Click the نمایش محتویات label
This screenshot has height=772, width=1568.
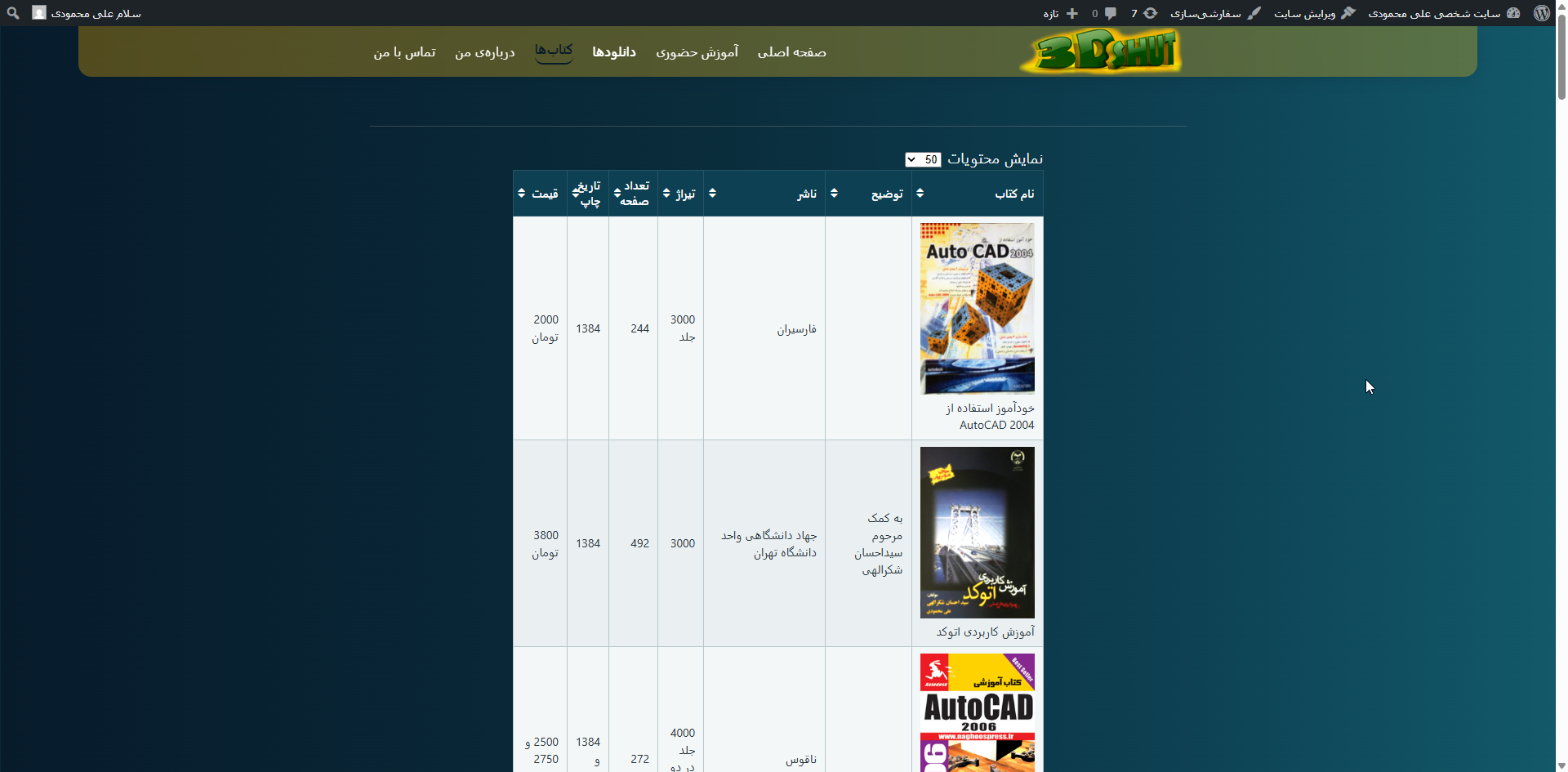pos(995,159)
